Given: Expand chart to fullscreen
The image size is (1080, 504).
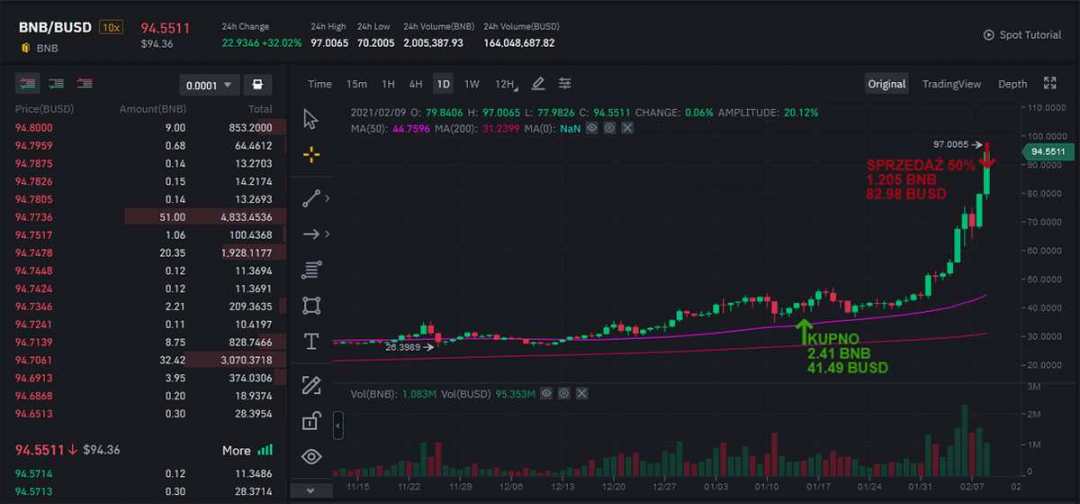Looking at the screenshot, I should 1050,84.
